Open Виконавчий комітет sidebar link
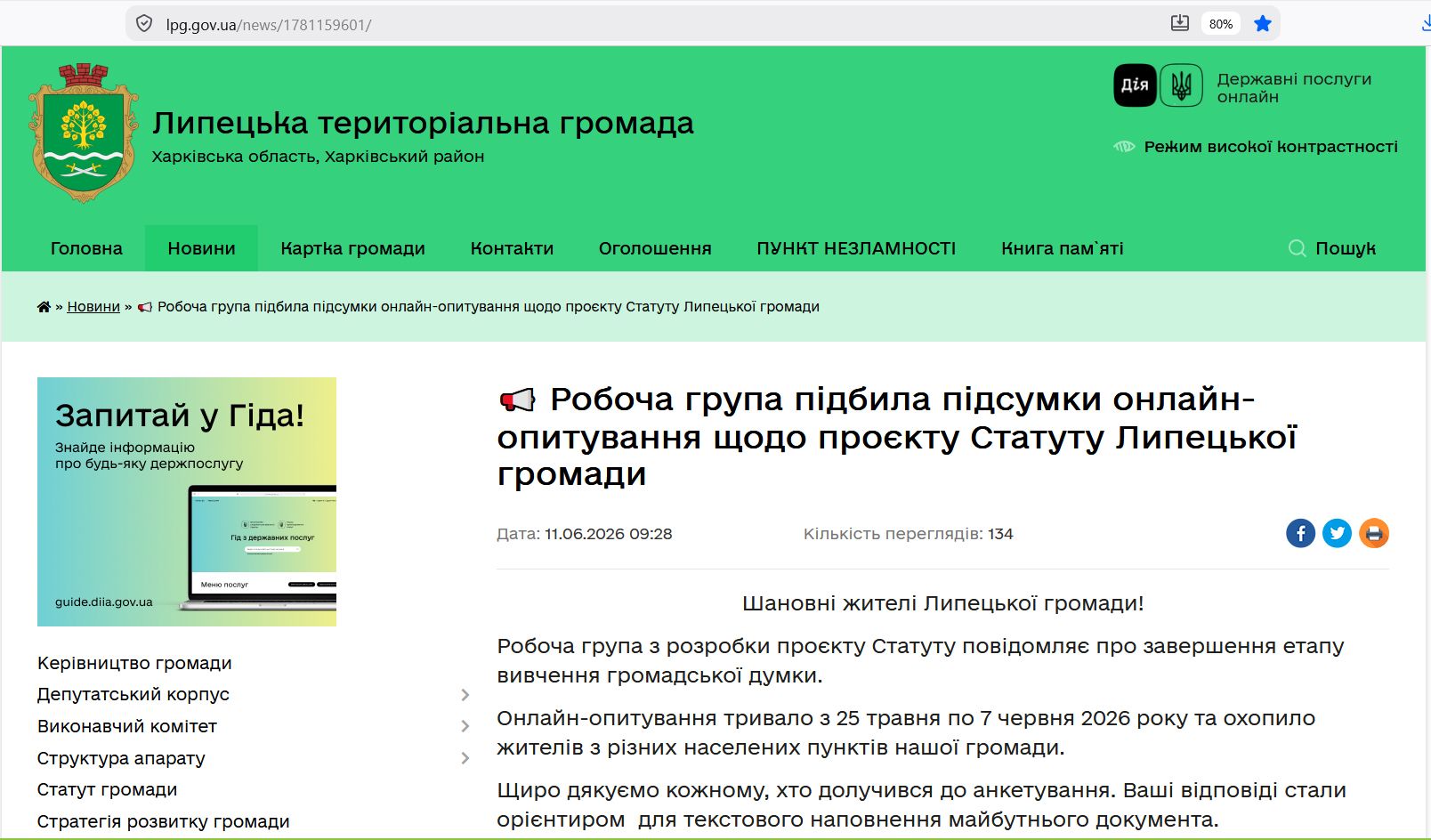Viewport: 1431px width, 840px height. point(127,726)
